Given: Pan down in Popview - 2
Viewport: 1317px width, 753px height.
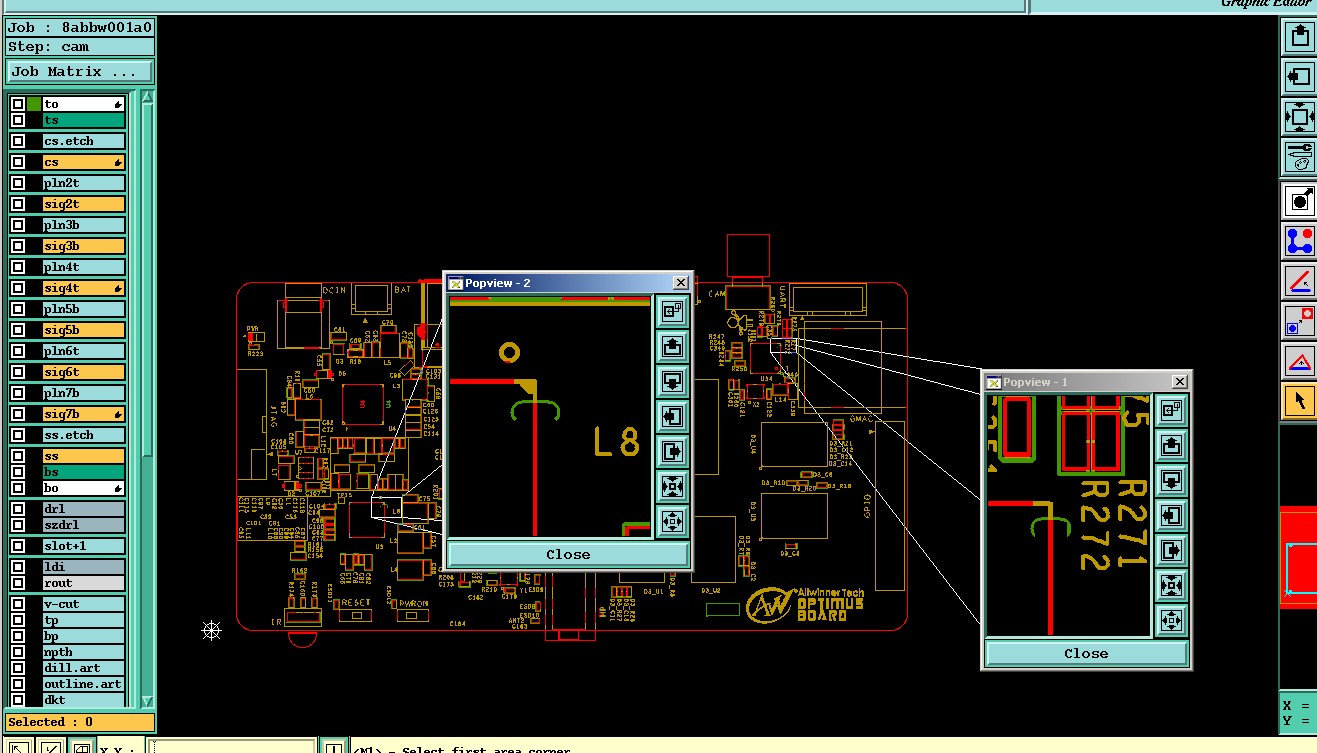Looking at the screenshot, I should [x=672, y=381].
